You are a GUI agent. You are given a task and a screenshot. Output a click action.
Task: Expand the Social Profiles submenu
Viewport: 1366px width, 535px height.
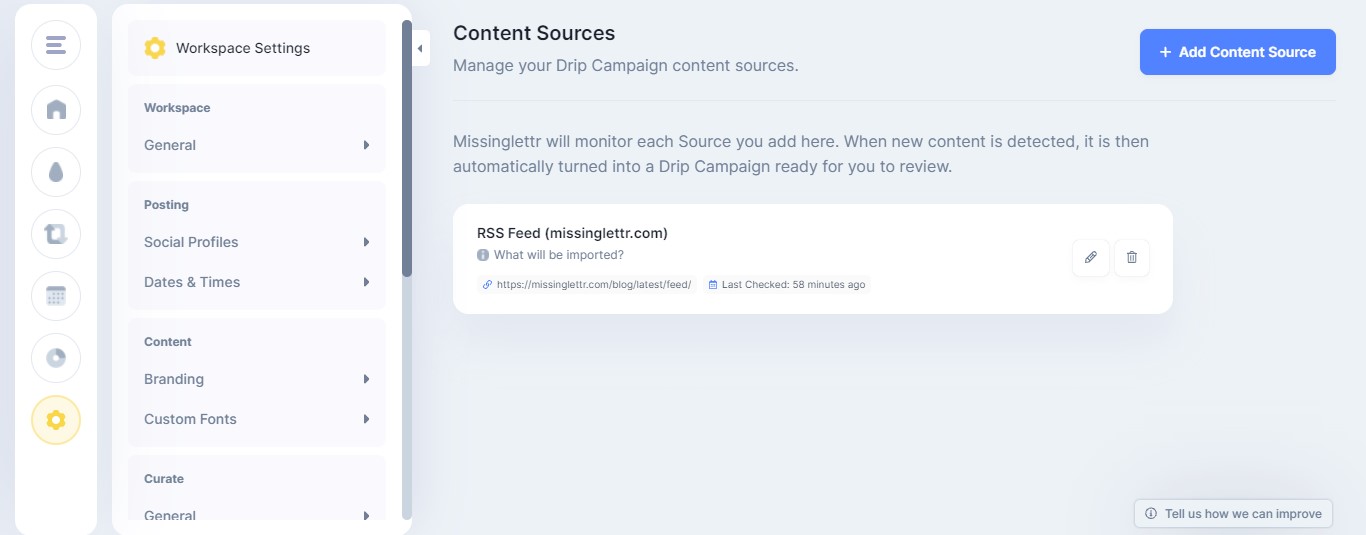click(257, 242)
